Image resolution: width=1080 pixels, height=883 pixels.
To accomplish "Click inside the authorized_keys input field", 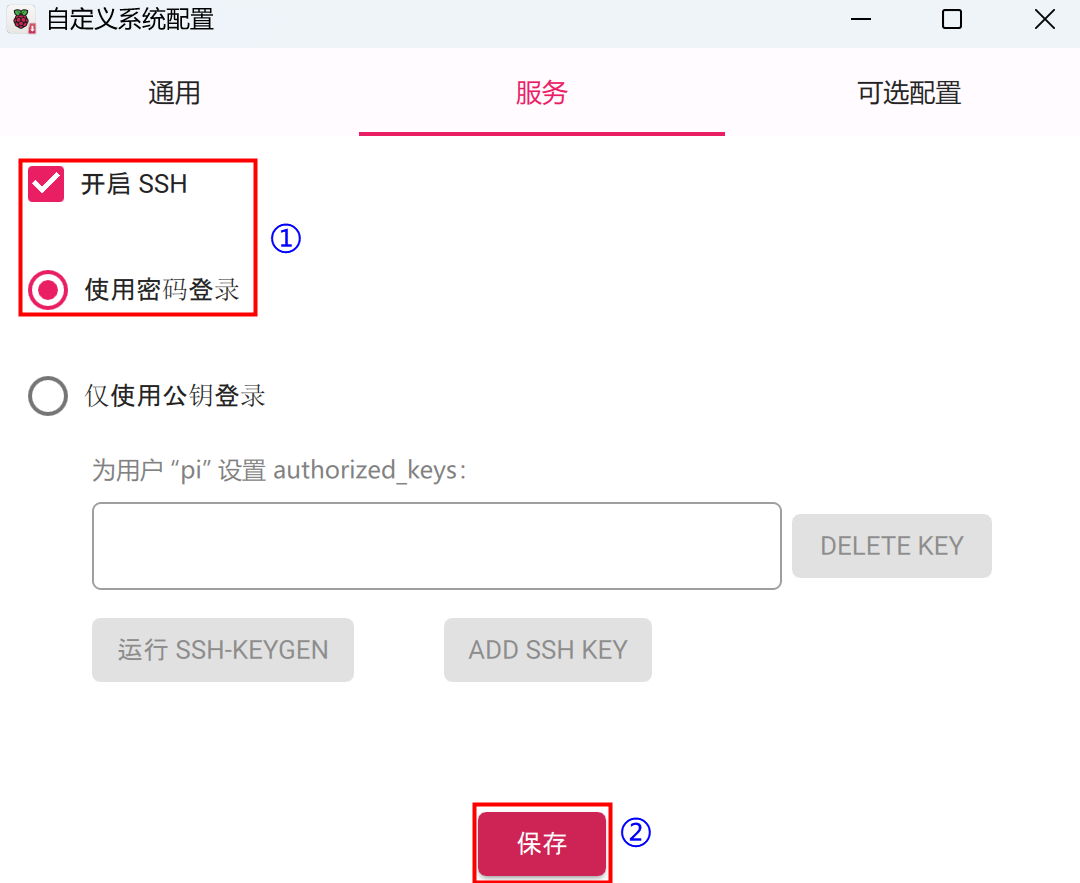I will 436,545.
